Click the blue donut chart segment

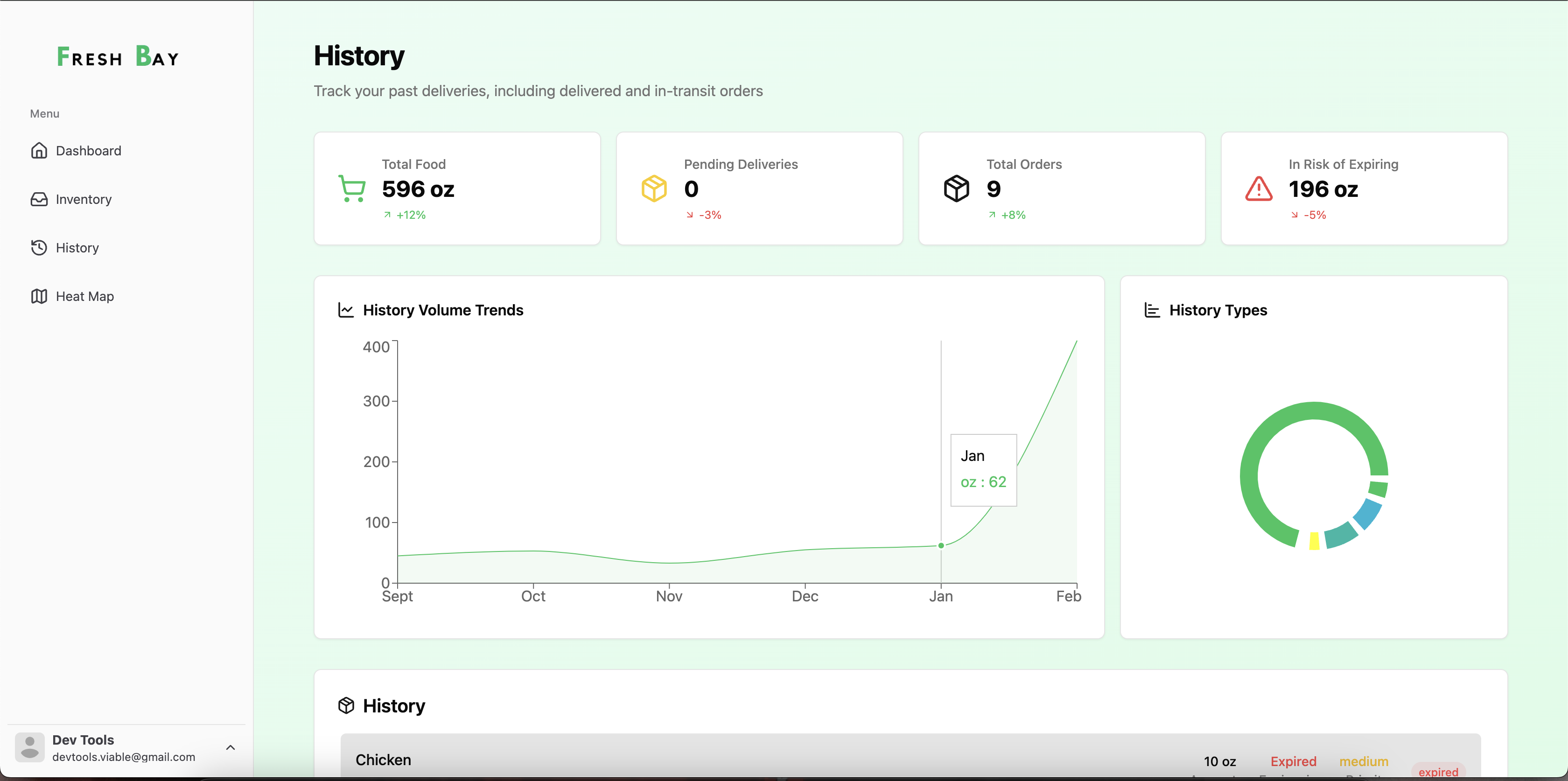1367,515
